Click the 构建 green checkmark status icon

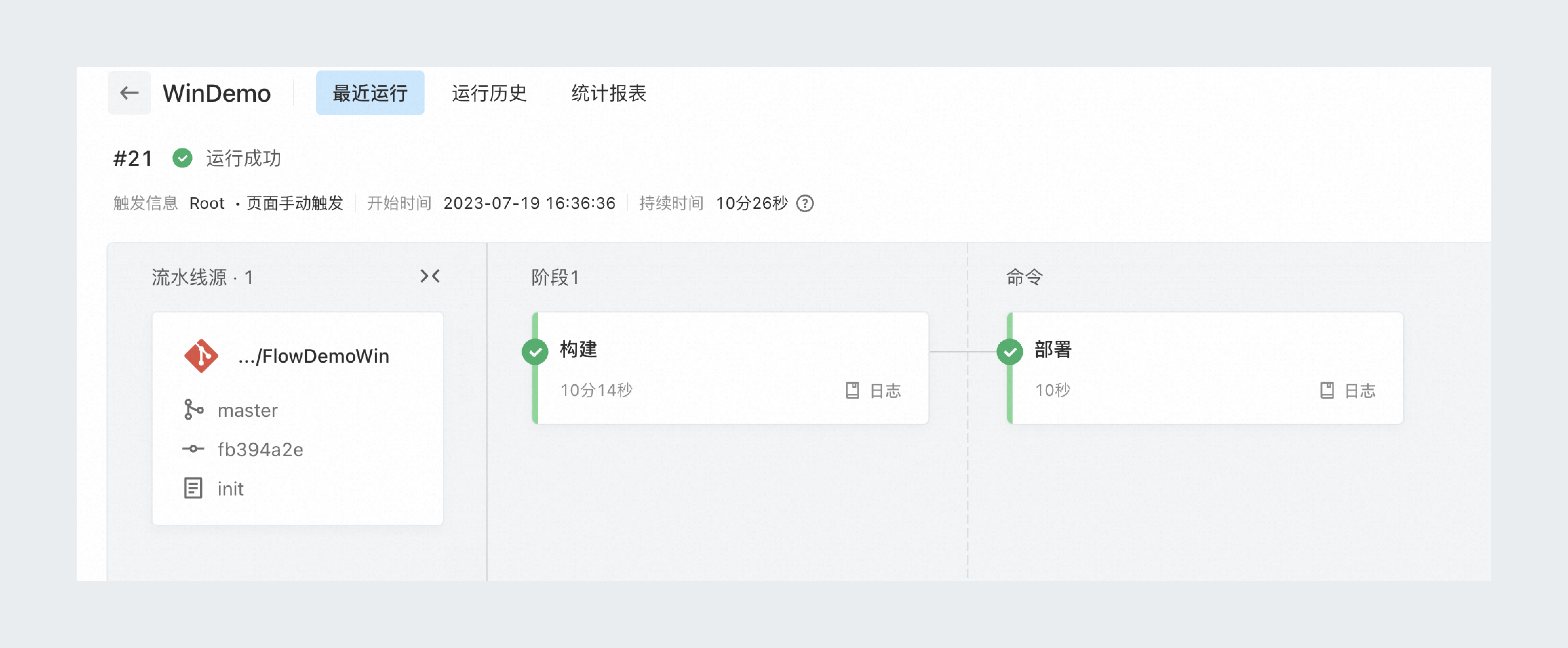(535, 352)
